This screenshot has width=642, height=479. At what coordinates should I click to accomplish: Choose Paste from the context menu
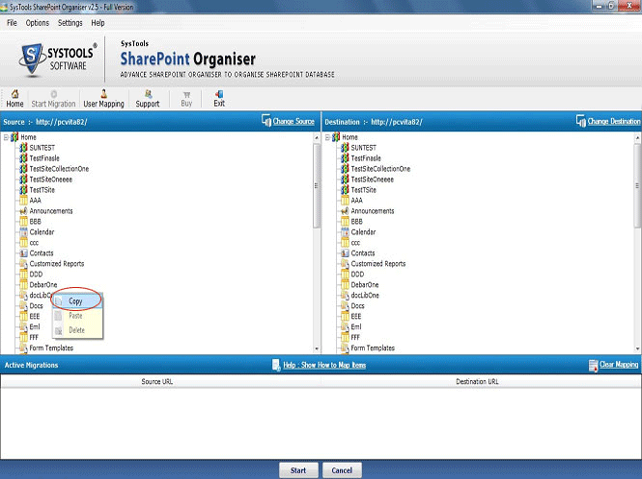tap(77, 316)
